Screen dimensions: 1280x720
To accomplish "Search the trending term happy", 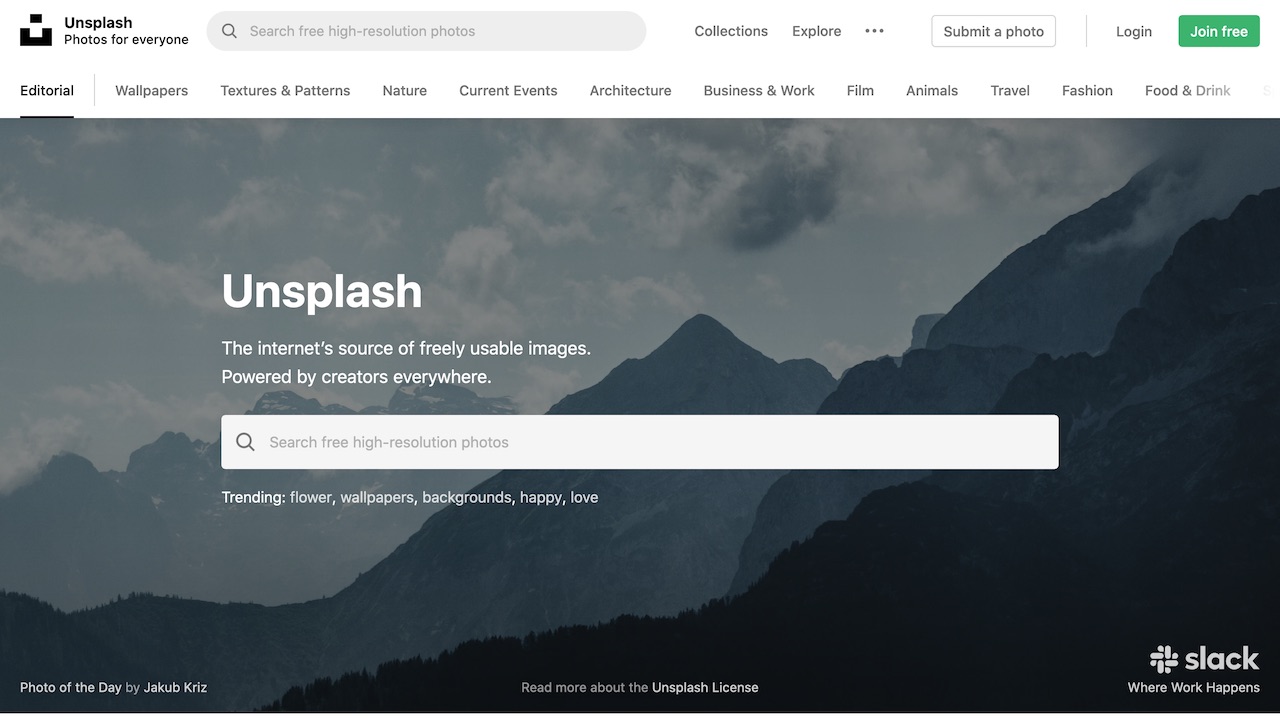I will pyautogui.click(x=540, y=497).
